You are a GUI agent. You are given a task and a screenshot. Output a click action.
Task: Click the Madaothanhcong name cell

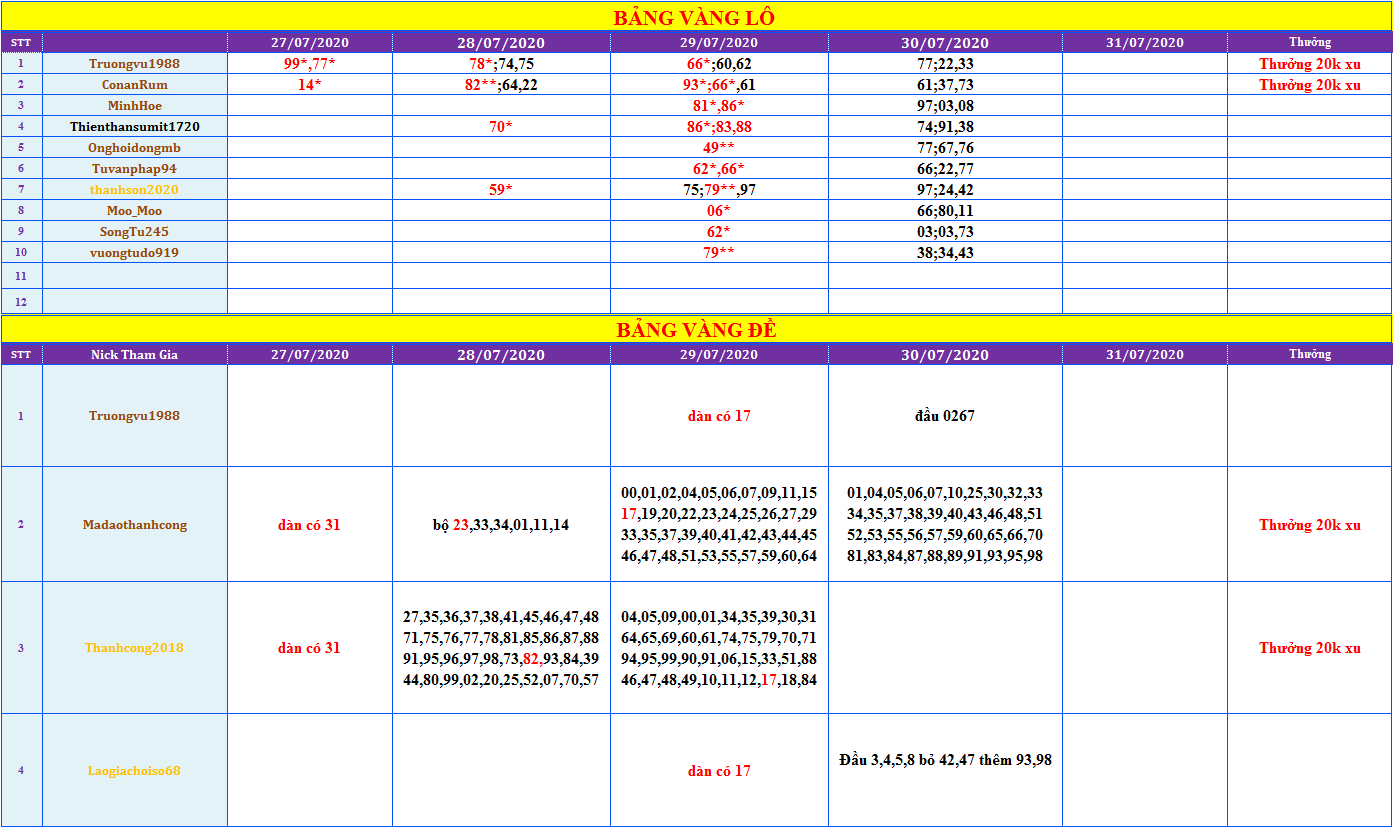click(134, 524)
